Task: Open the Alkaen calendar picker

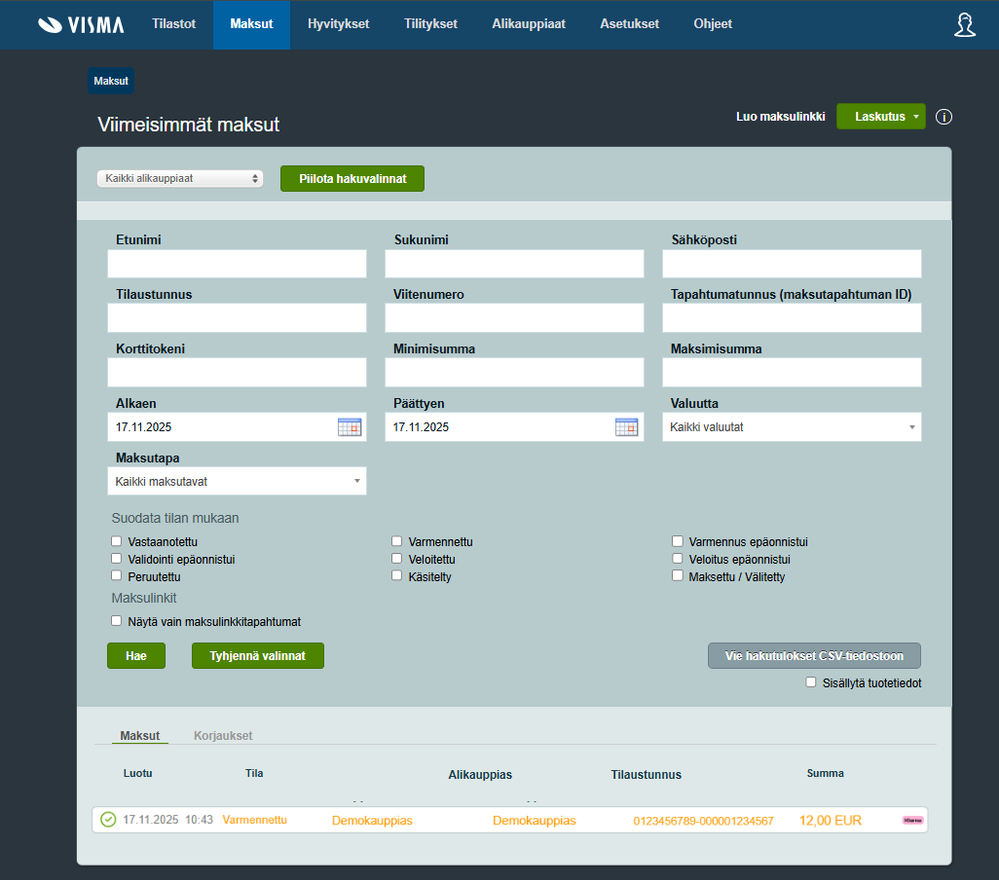Action: pyautogui.click(x=349, y=427)
